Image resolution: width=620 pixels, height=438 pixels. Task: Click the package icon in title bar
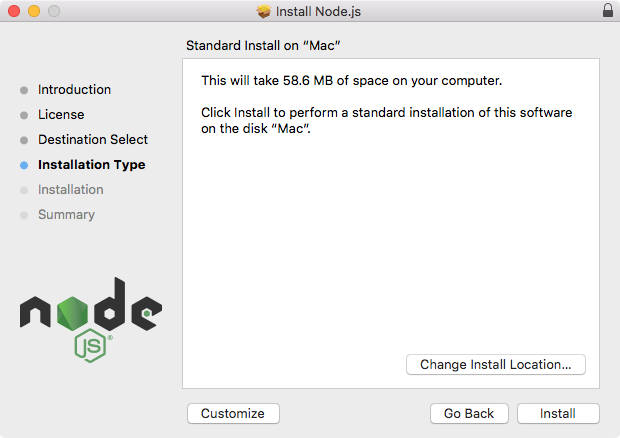[264, 11]
